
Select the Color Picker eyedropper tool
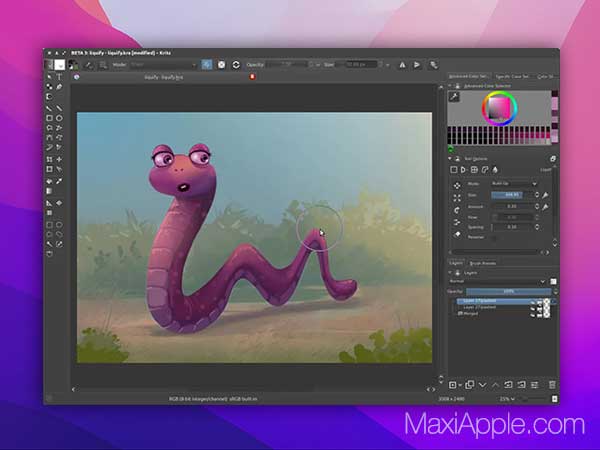point(59,181)
